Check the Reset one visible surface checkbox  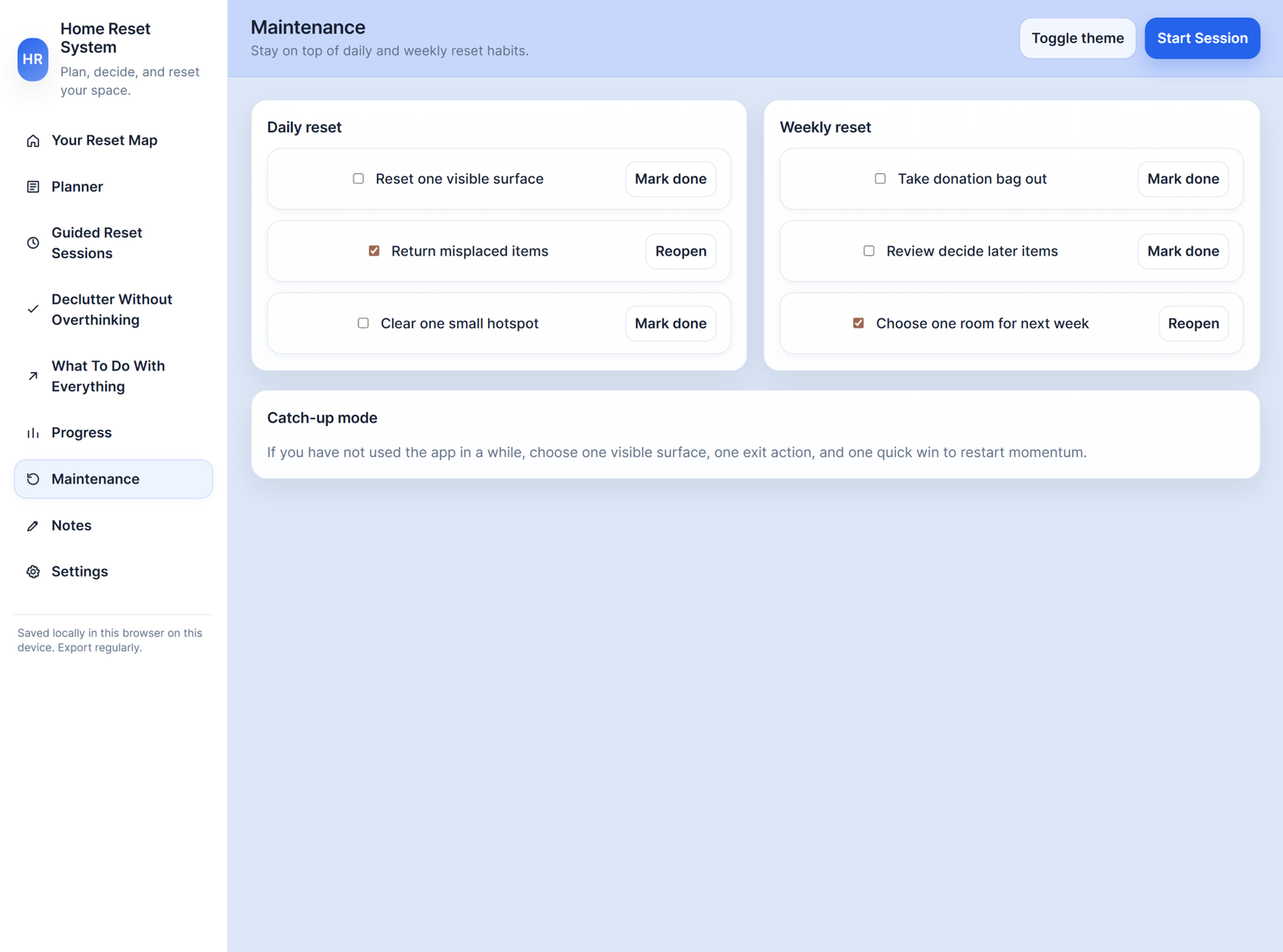click(x=358, y=179)
